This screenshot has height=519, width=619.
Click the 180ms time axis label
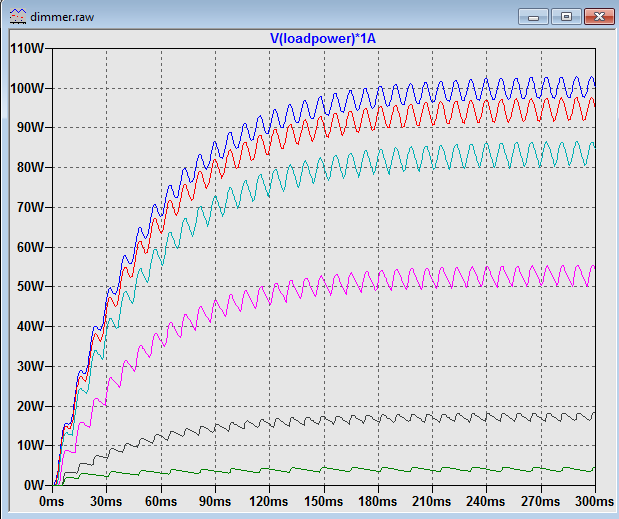coord(378,501)
